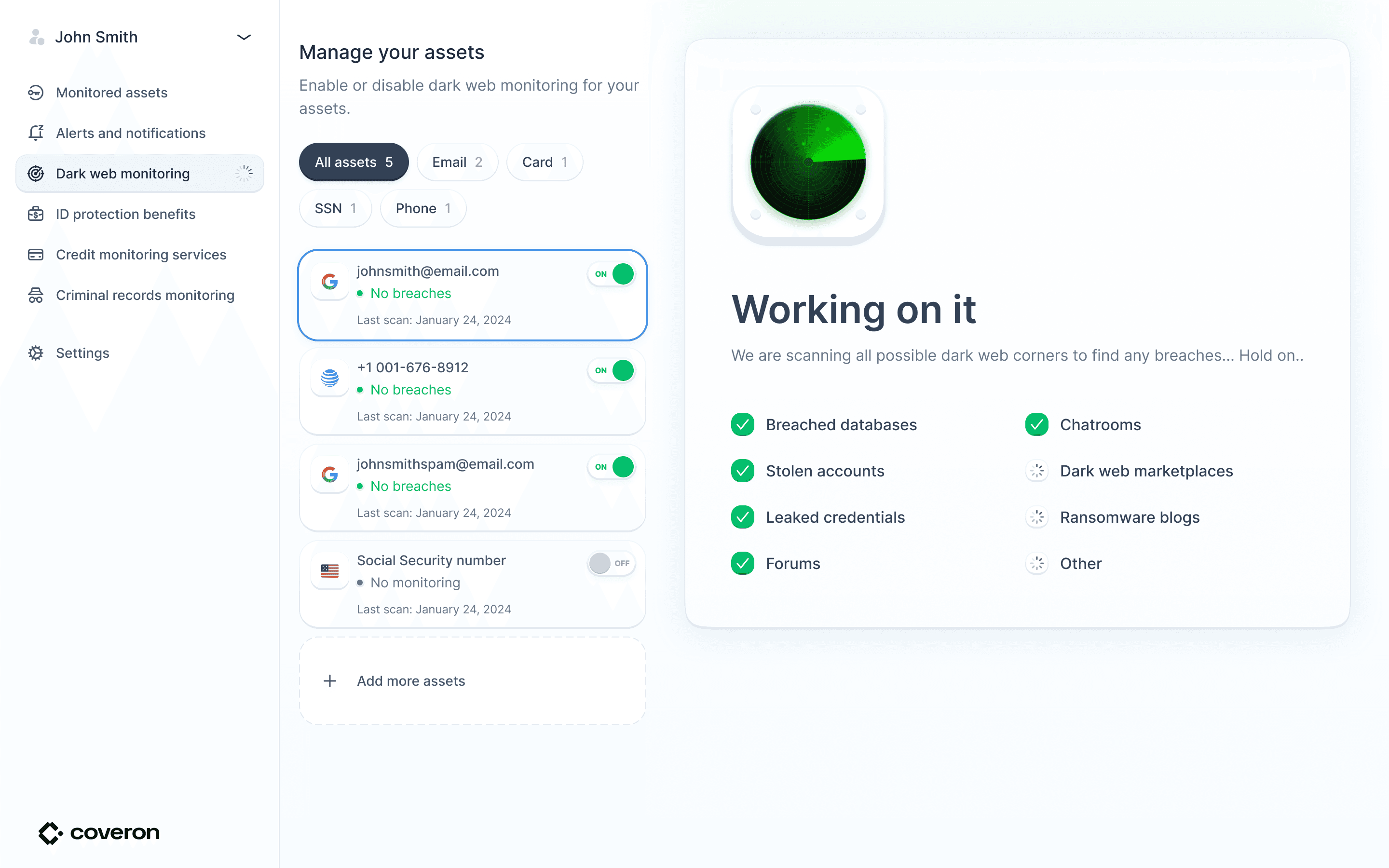Click the Other category spinner icon
The height and width of the screenshot is (868, 1389).
1036,564
